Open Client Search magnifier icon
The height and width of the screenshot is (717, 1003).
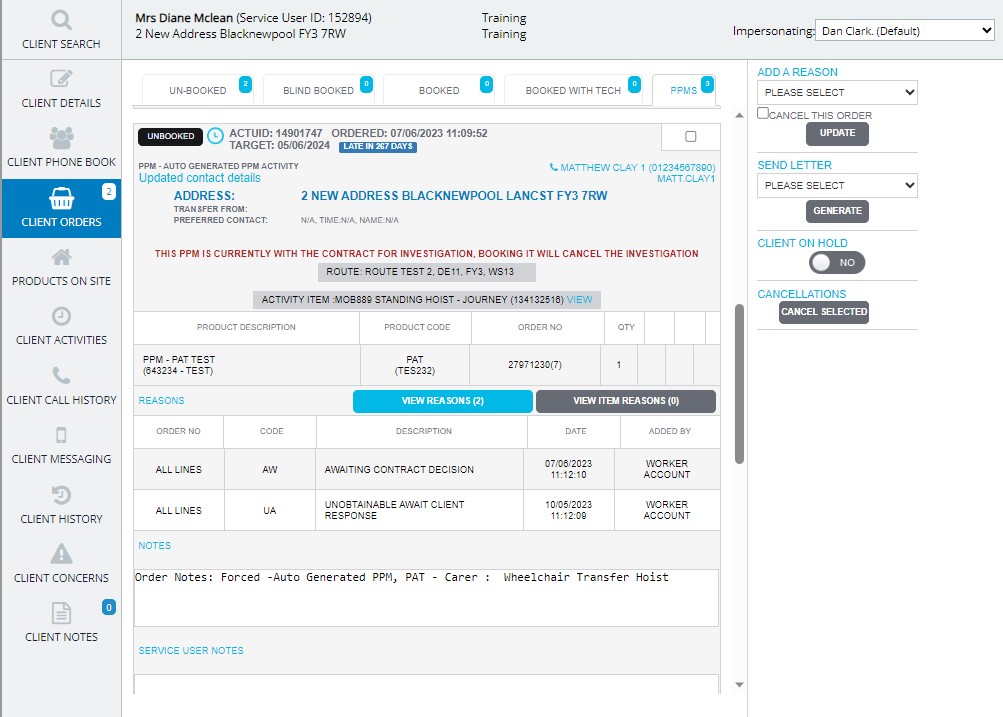point(61,20)
